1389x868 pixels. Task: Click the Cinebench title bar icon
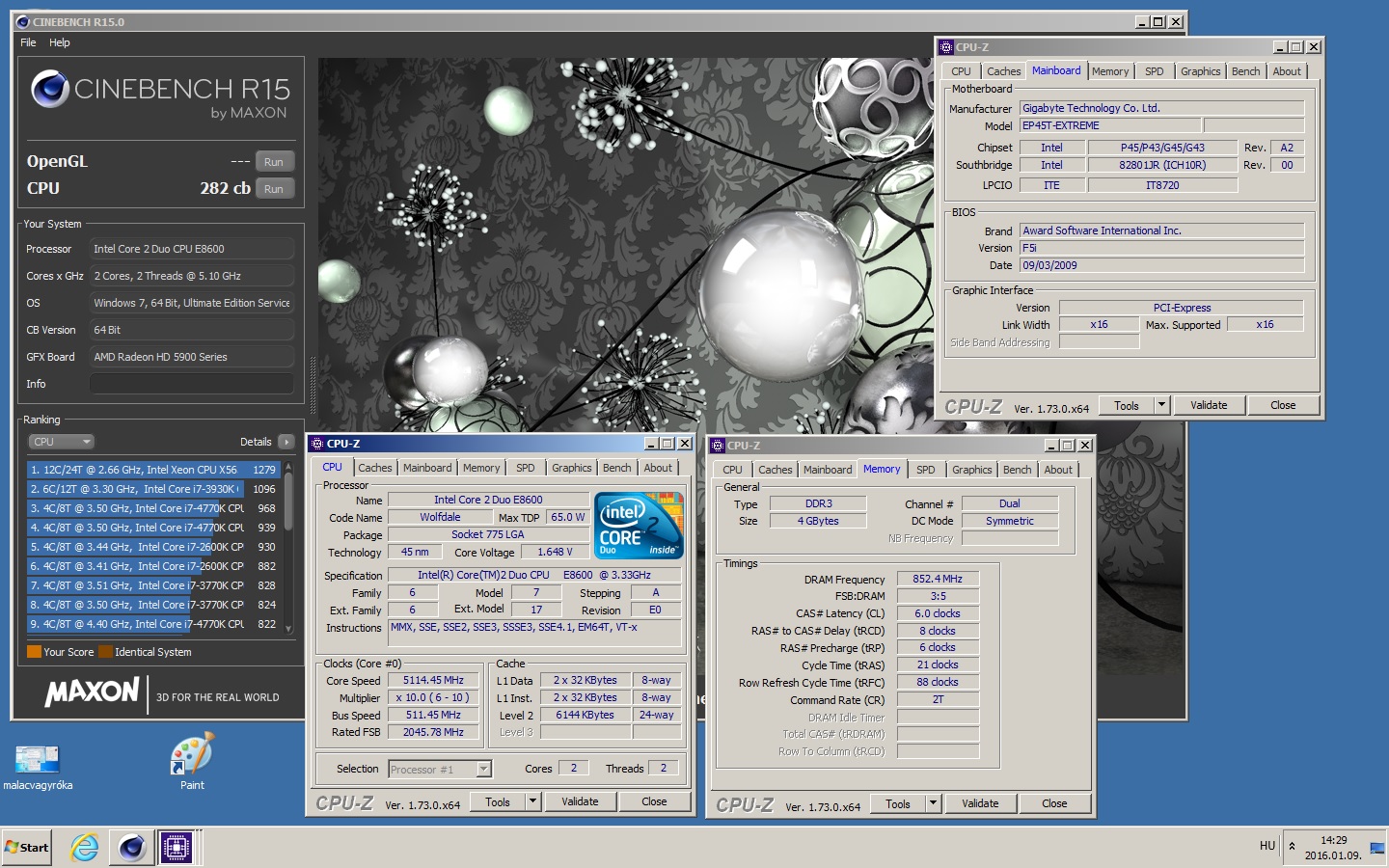pyautogui.click(x=23, y=21)
